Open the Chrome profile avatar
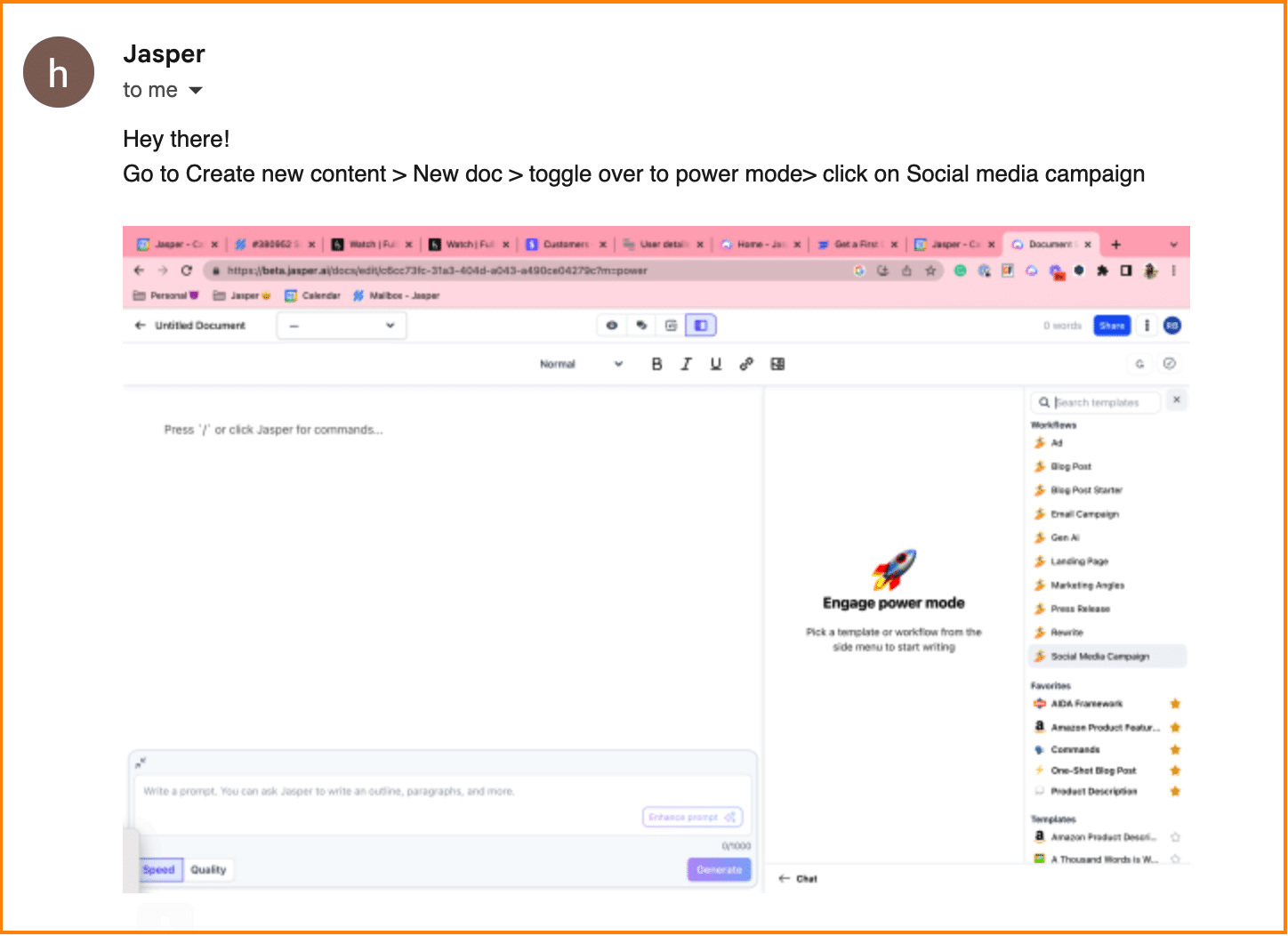 point(1150,270)
